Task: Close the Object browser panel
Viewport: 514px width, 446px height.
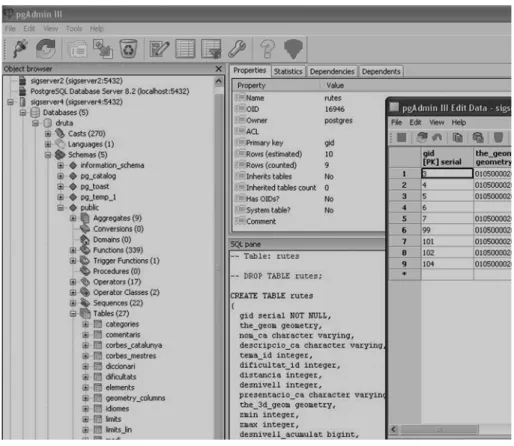Action: 219,69
